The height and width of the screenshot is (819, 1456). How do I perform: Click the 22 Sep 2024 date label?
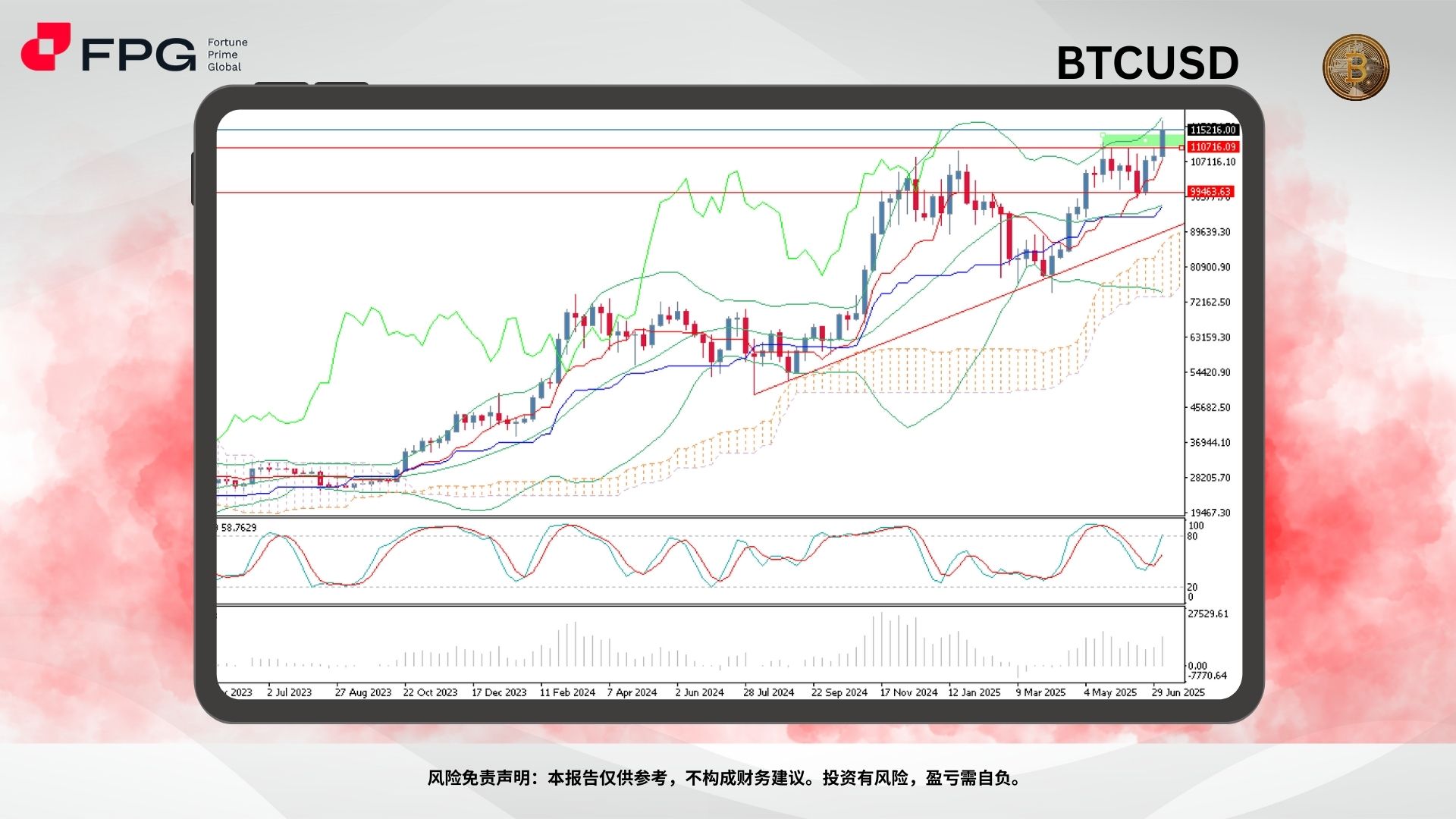pos(839,692)
